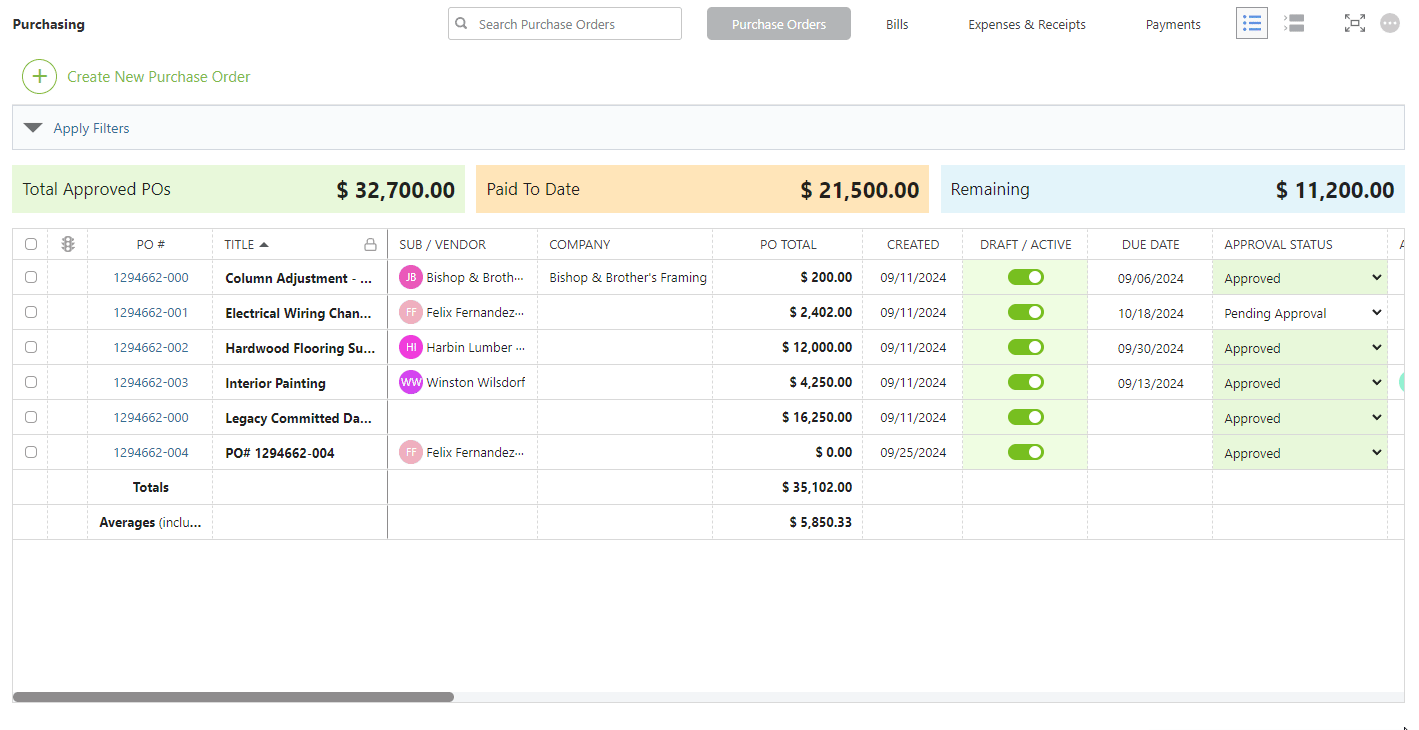
Task: Toggle Draft/Active for Electrical Wiring row
Action: point(1025,312)
